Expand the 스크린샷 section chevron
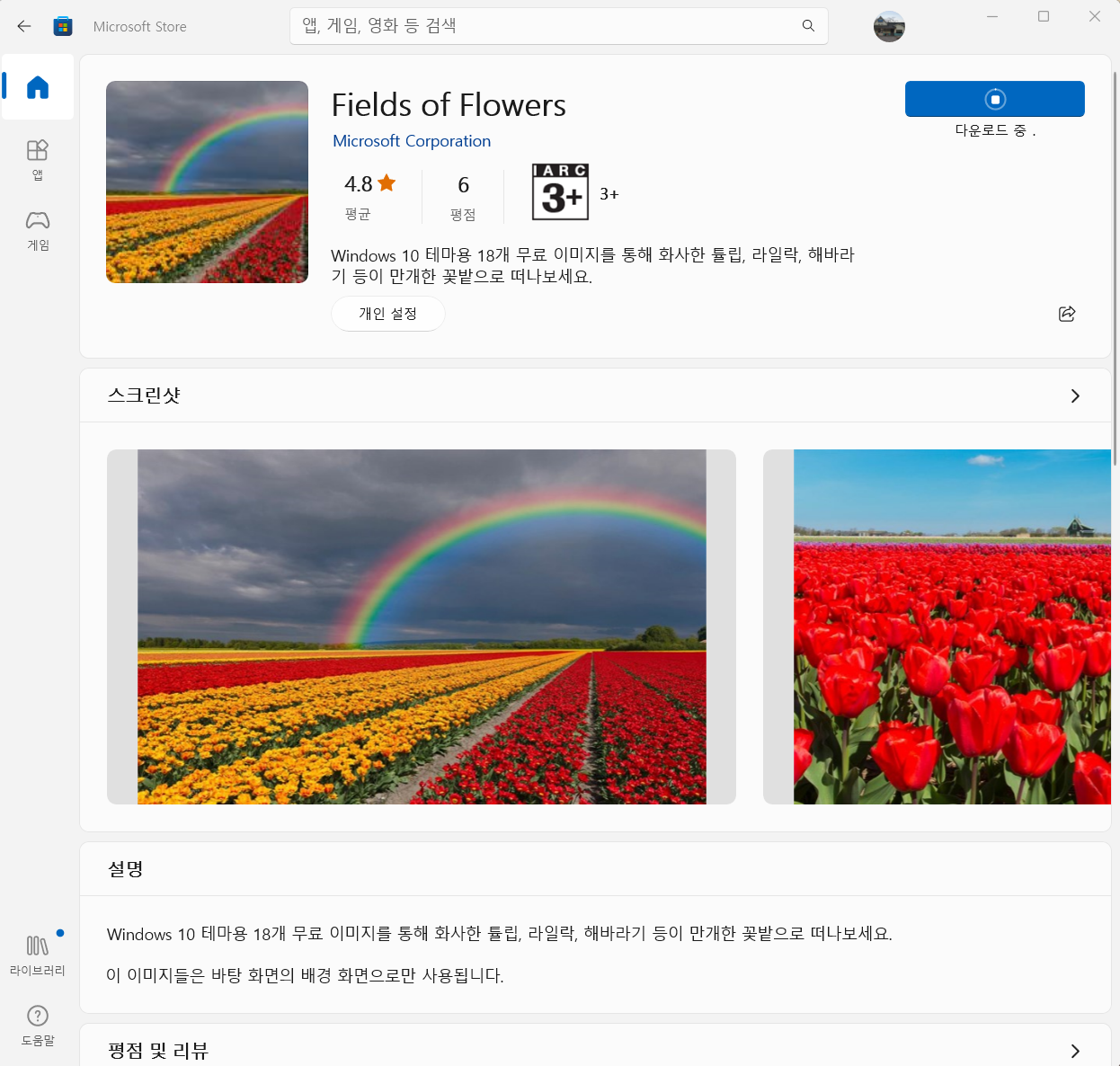The width and height of the screenshot is (1120, 1066). [1075, 395]
